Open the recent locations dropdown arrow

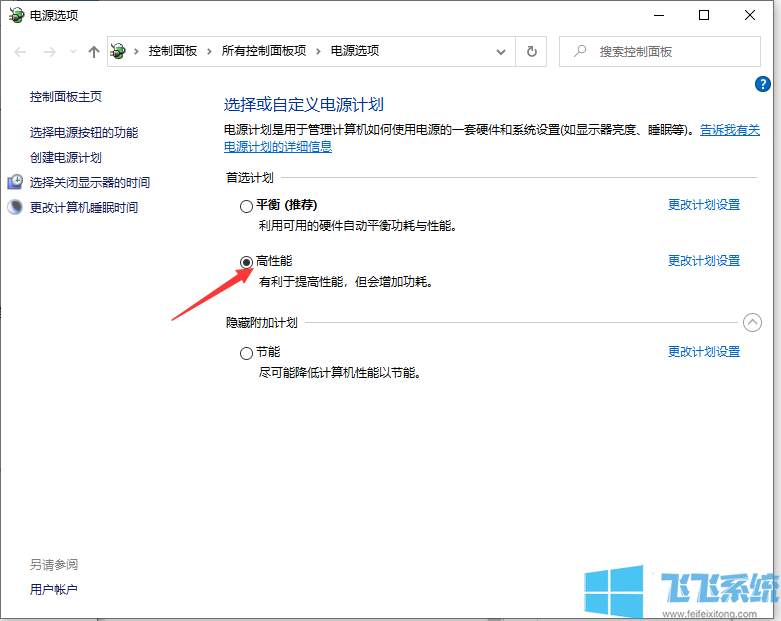[73, 51]
